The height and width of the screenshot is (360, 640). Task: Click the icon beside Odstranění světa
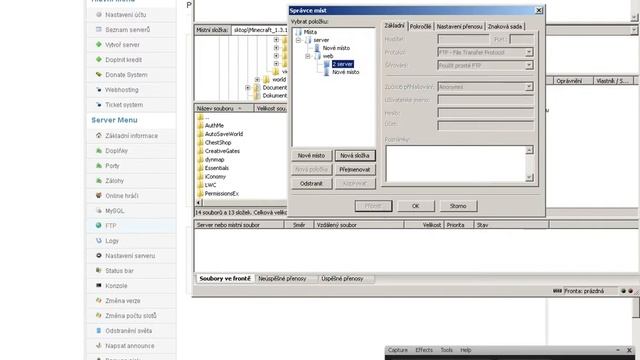99,331
